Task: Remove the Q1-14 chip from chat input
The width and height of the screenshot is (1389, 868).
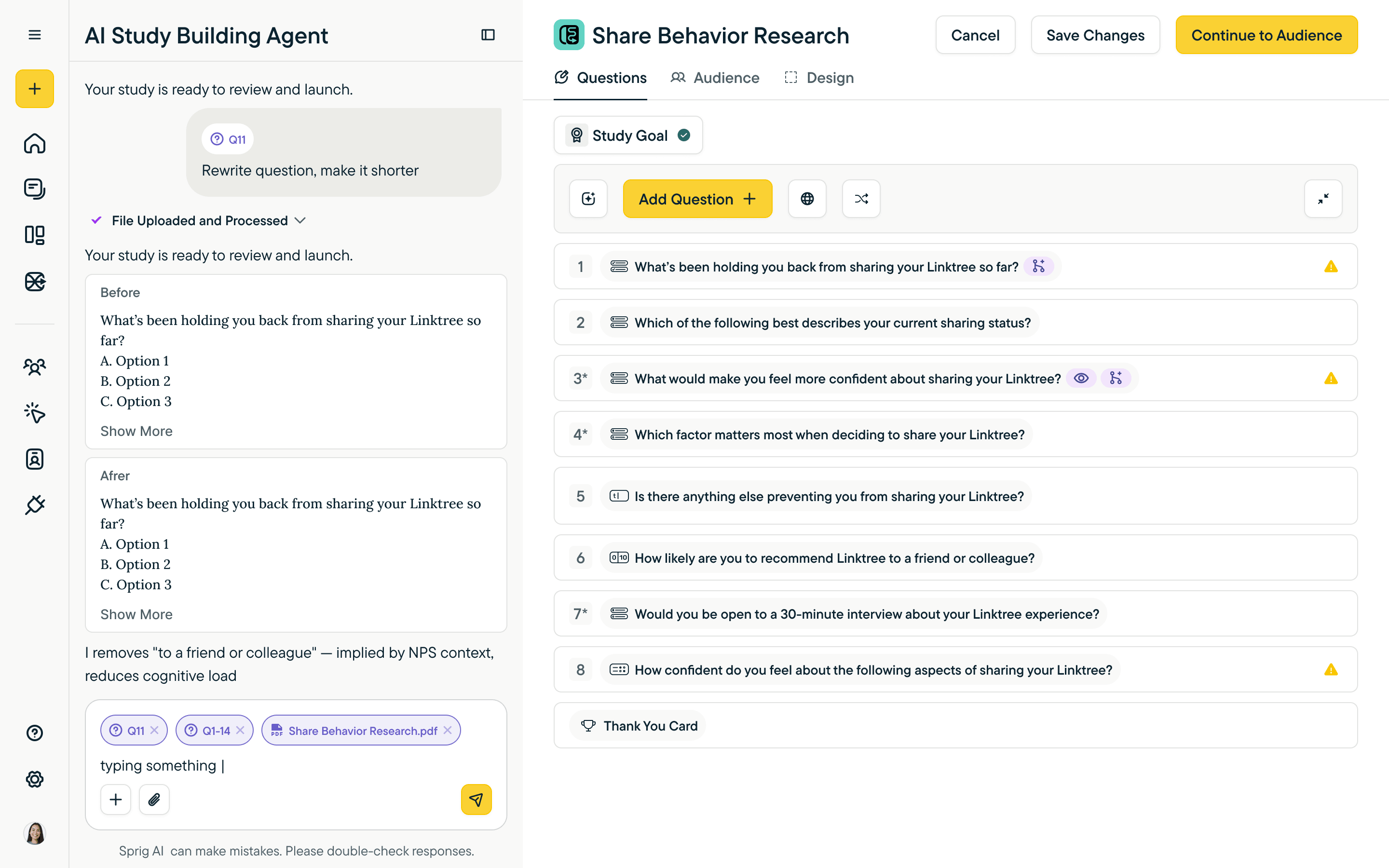Action: click(x=241, y=730)
